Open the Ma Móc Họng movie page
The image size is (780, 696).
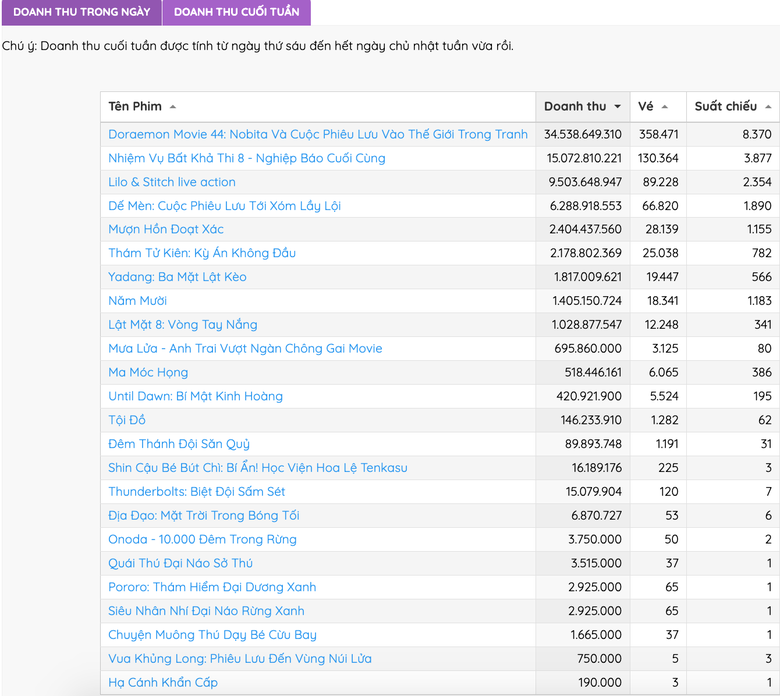click(x=148, y=372)
